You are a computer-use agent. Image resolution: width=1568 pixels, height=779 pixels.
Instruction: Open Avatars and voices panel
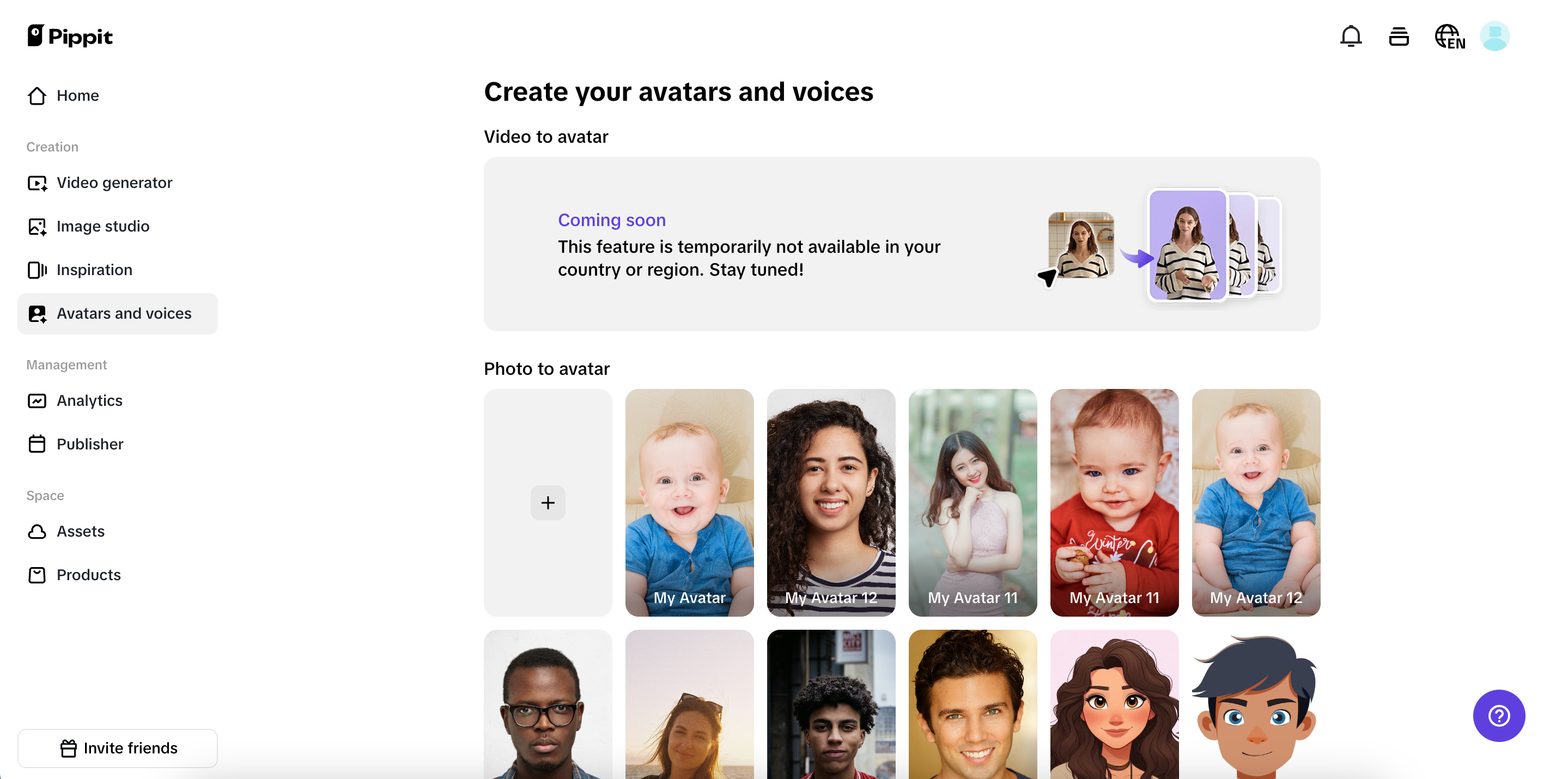[x=124, y=313]
